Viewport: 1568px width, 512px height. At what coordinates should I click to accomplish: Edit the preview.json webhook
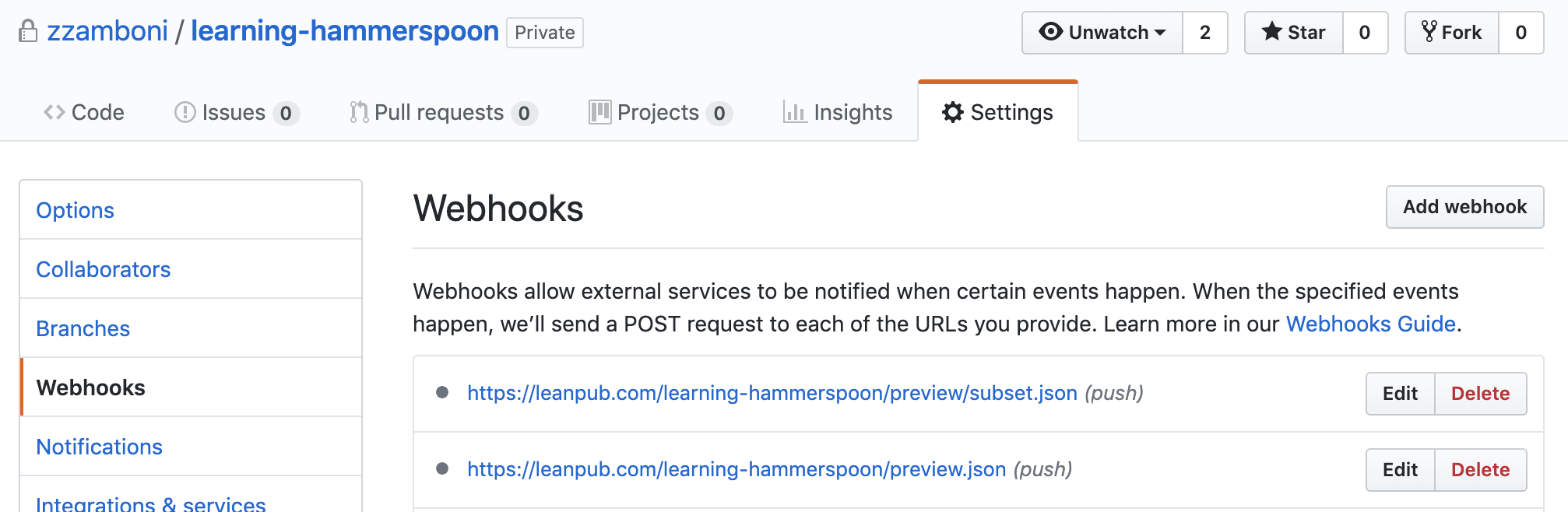pyautogui.click(x=1400, y=470)
